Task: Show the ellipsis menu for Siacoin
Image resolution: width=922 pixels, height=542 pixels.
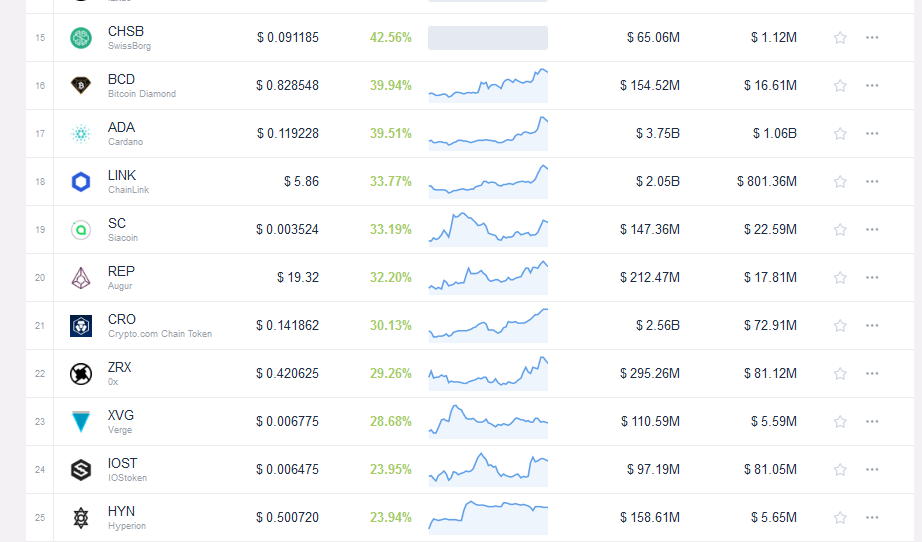Action: (x=872, y=230)
